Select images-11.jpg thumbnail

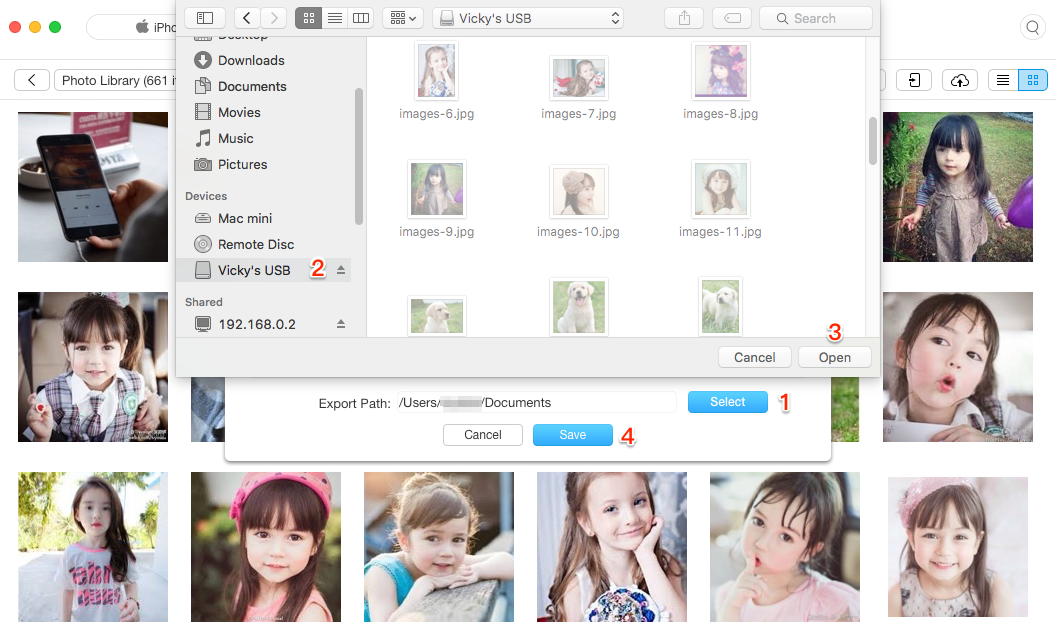coord(721,189)
